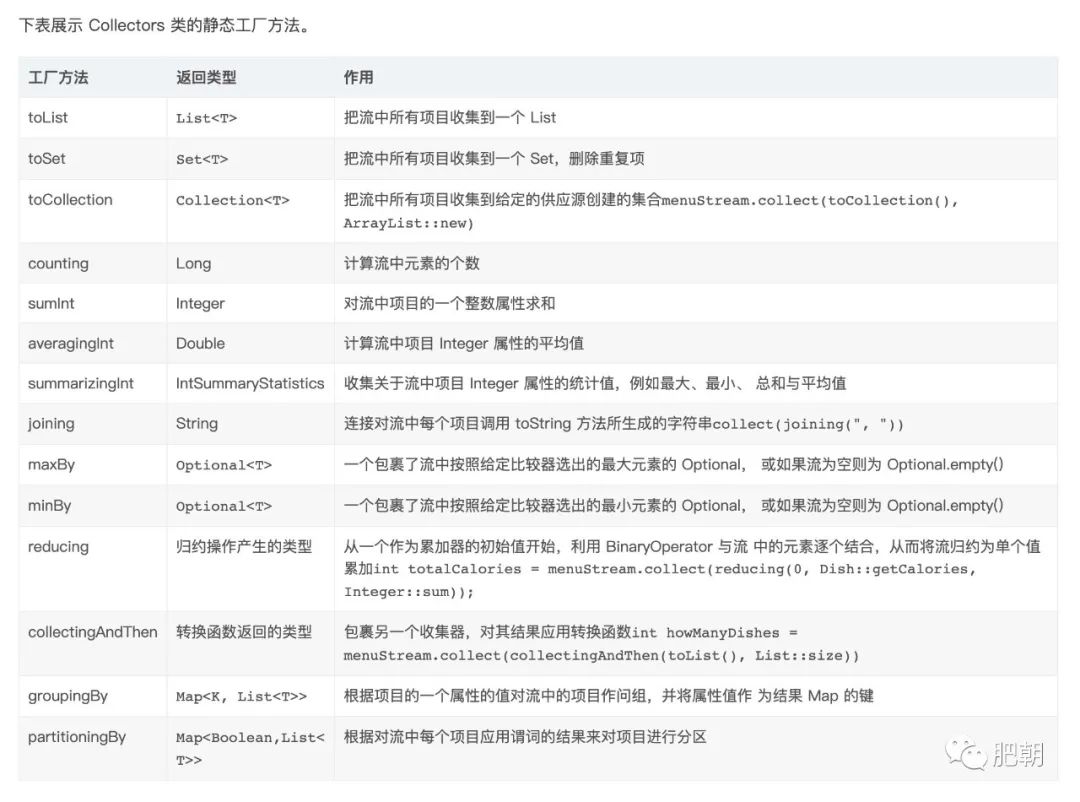Click the IntSummaryStatistics return type

[249, 383]
